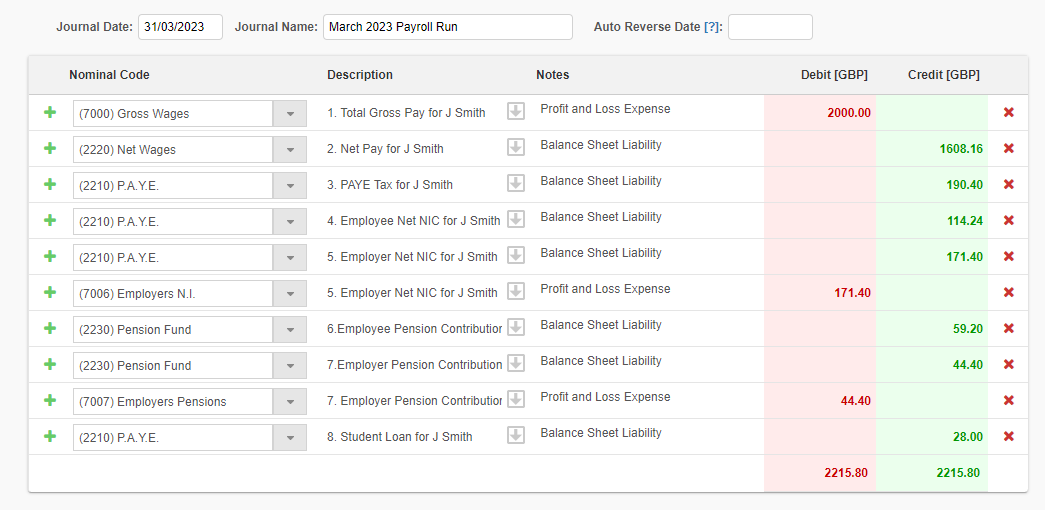The height and width of the screenshot is (510, 1045).
Task: Click copy-down arrow next to Total Gross Pay description
Action: pyautogui.click(x=516, y=112)
